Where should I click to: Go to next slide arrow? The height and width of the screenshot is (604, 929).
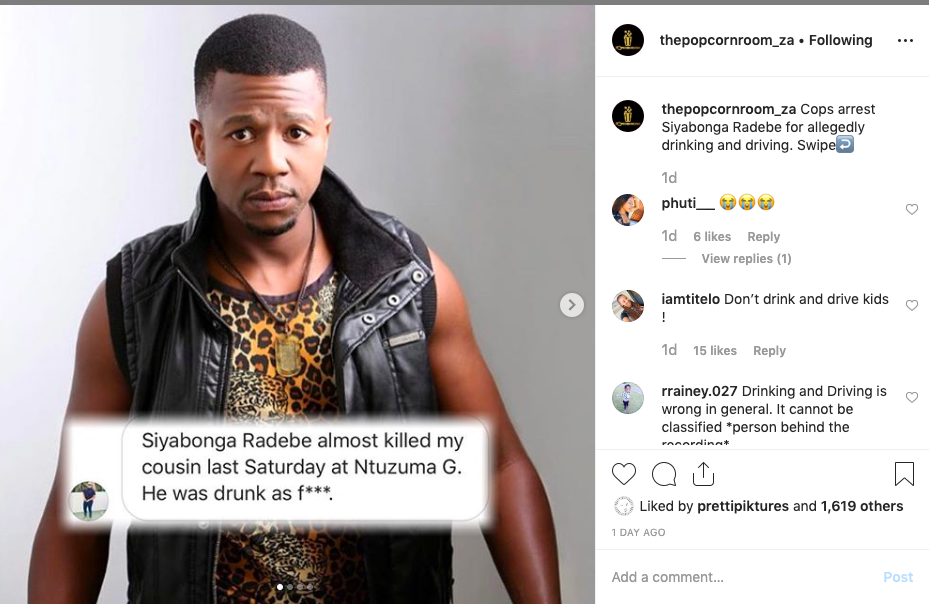point(571,305)
